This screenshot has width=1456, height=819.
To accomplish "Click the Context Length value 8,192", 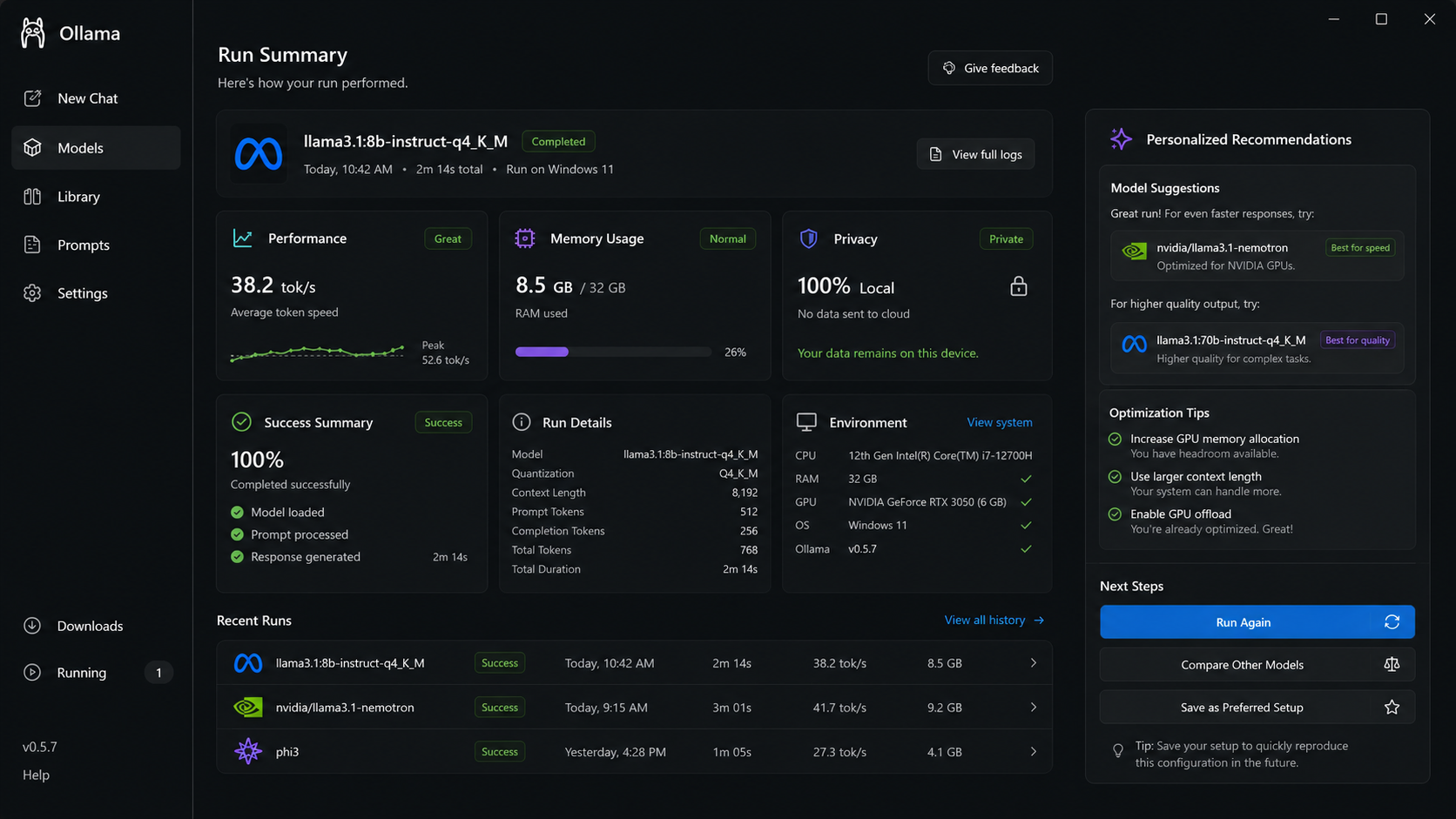I will [745, 493].
